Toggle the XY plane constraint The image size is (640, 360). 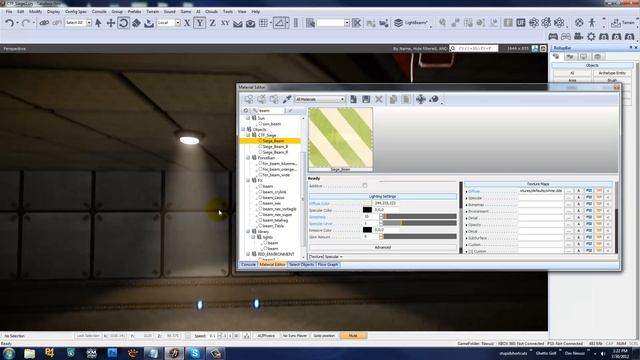[225, 23]
